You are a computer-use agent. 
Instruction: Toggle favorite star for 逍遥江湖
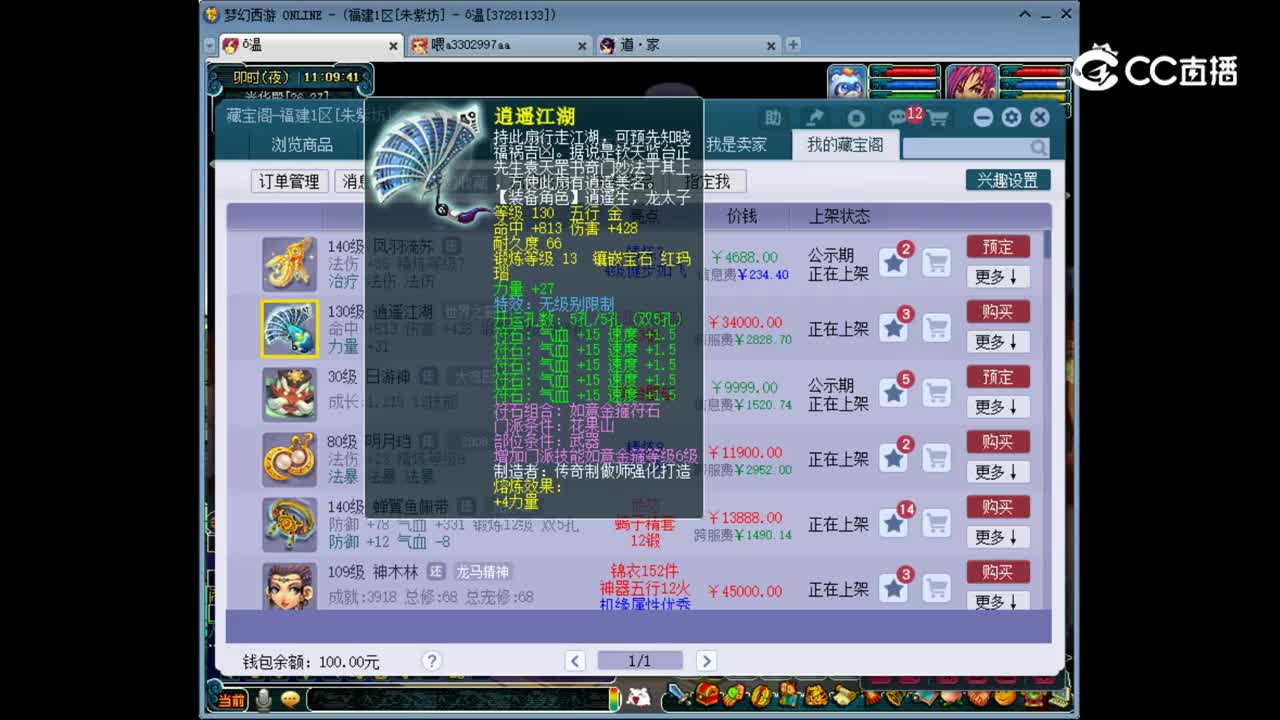coord(893,328)
